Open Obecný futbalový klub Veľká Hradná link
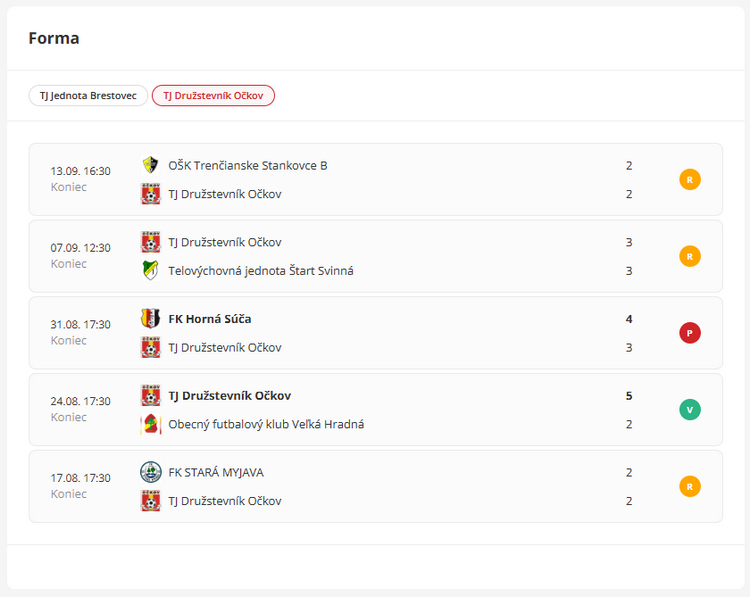750x597 pixels. pos(265,424)
